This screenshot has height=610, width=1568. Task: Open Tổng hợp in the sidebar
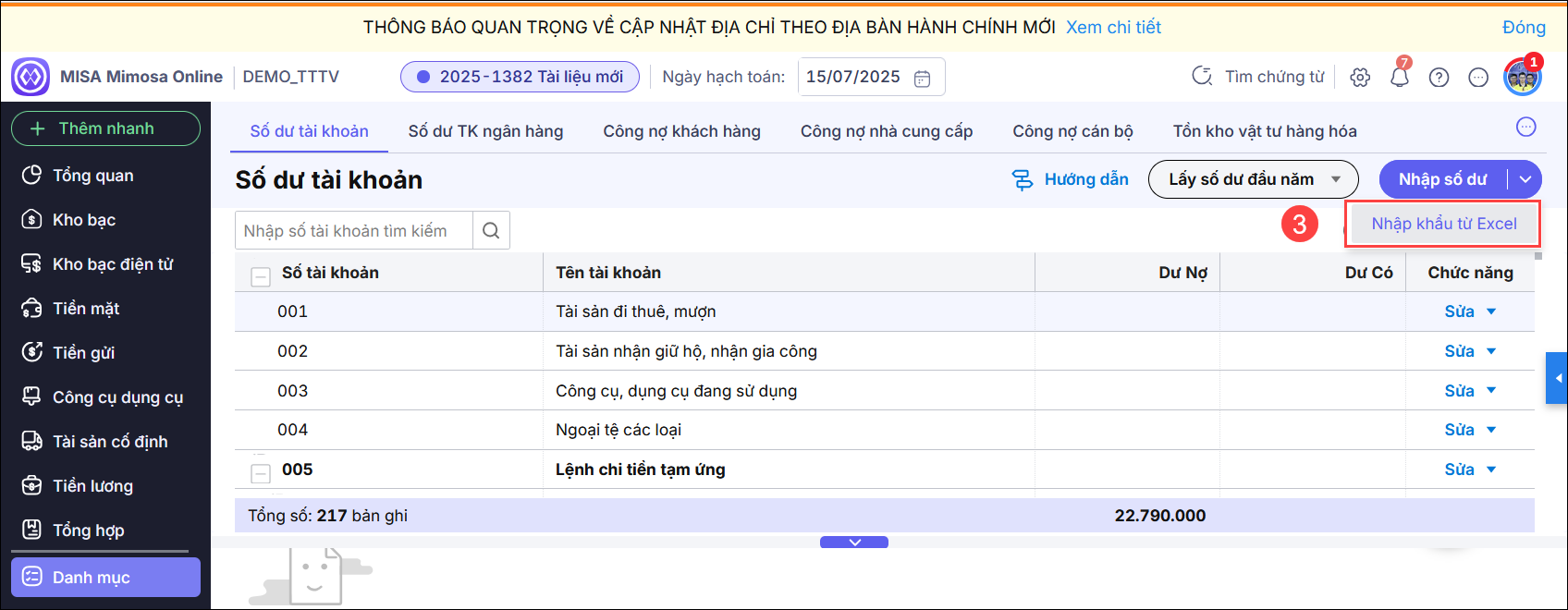point(105,531)
